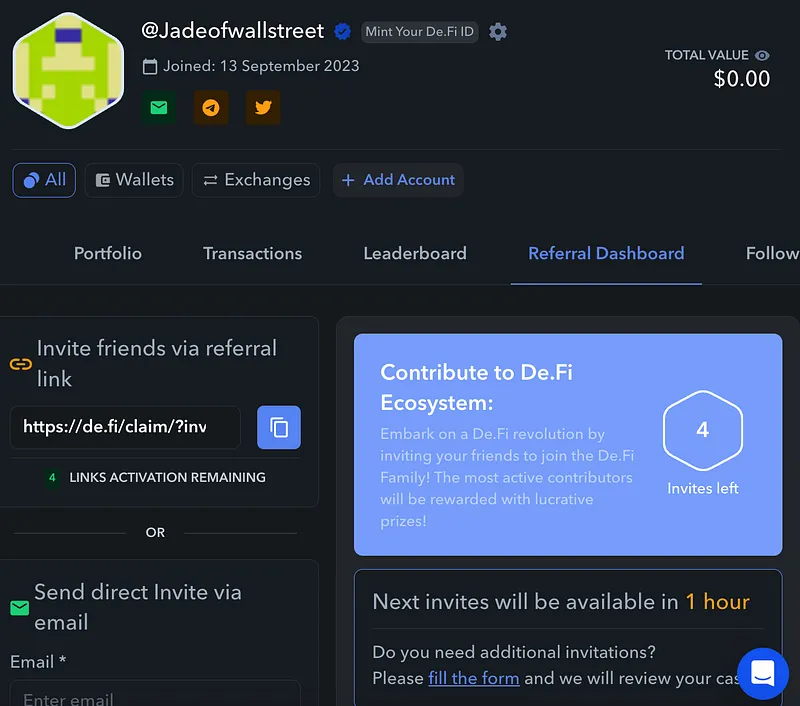Click the hexagon profile avatar

click(x=68, y=70)
